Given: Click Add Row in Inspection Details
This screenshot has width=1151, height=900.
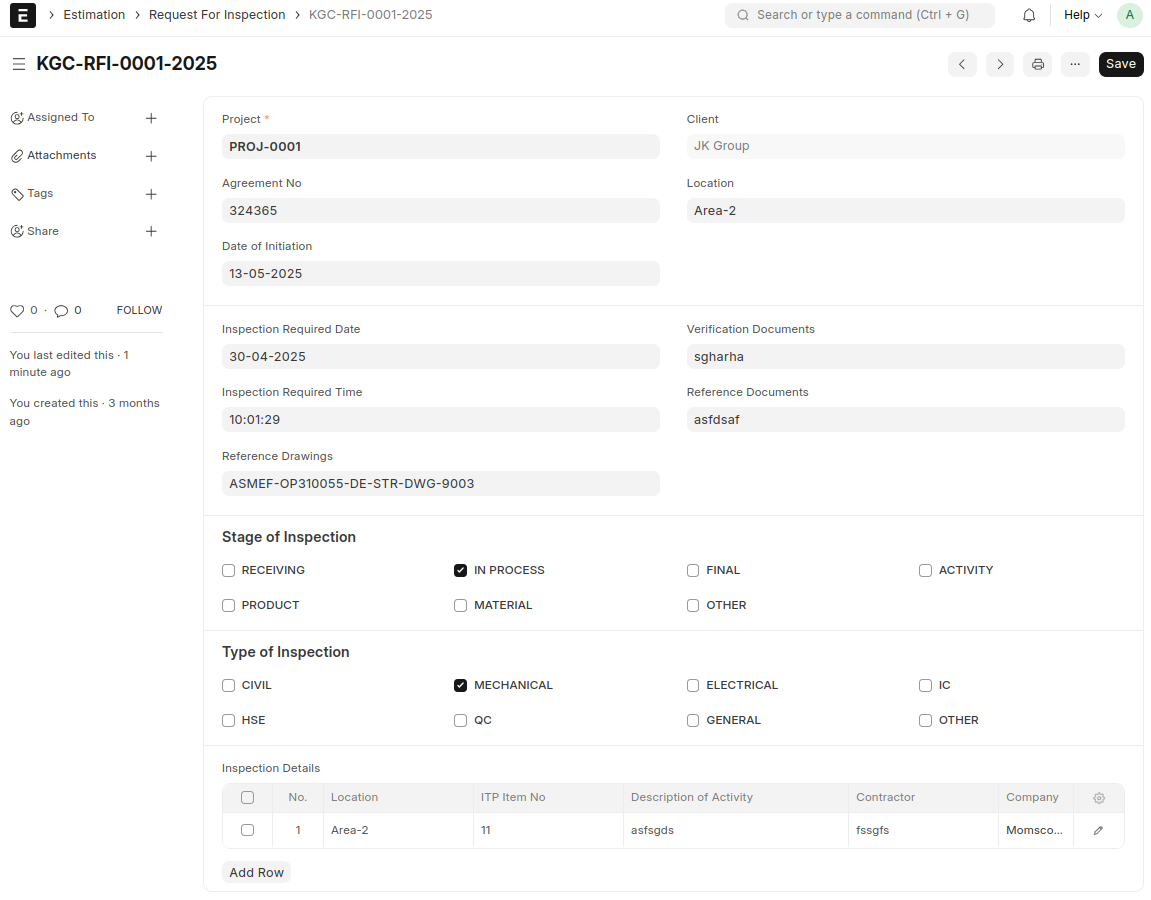Looking at the screenshot, I should [x=256, y=872].
